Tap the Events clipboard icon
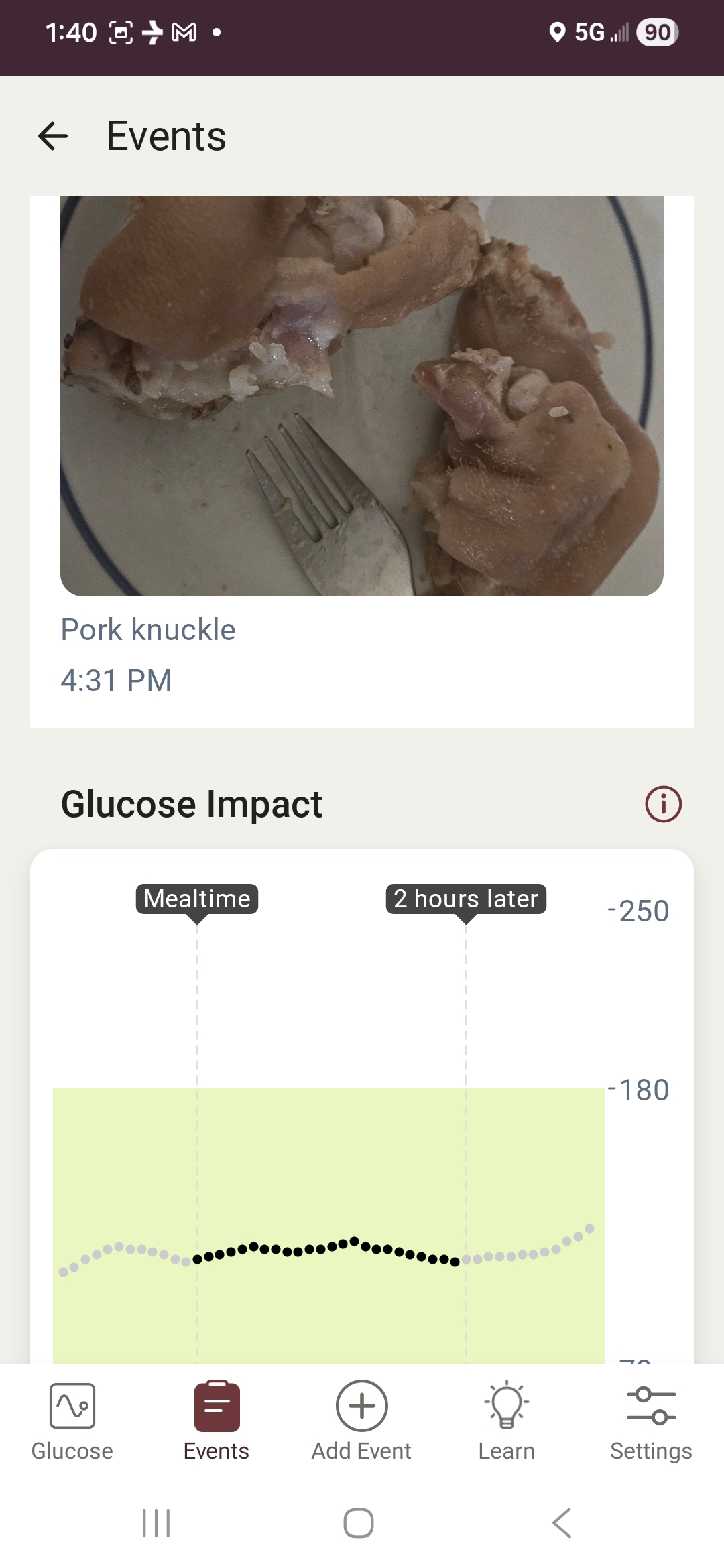Viewport: 724px width, 1568px height. click(217, 1406)
